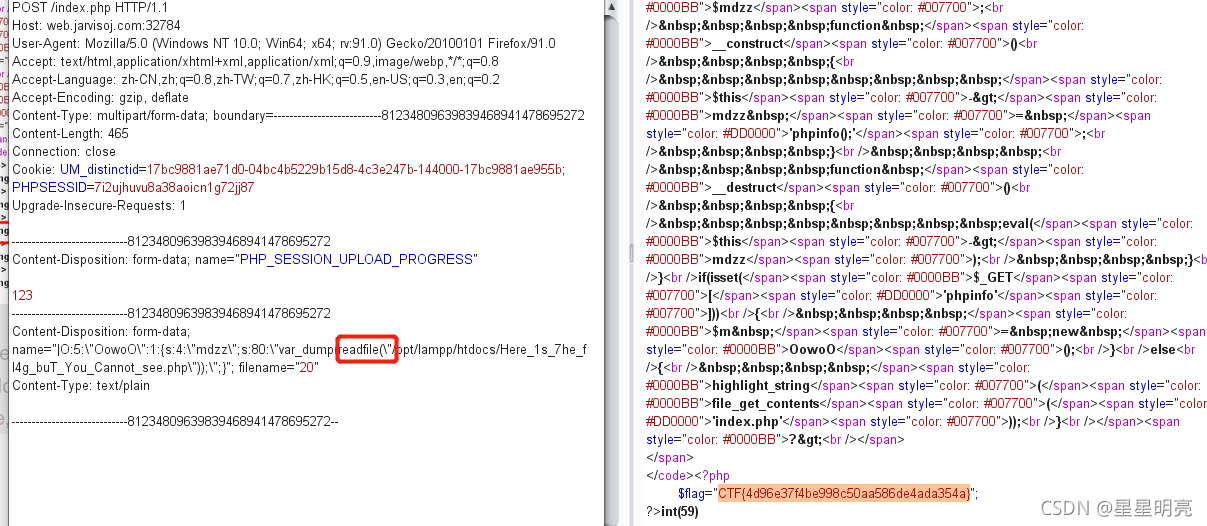Select the 'Accept: text/html' header line
The width and height of the screenshot is (1207, 526).
255,62
